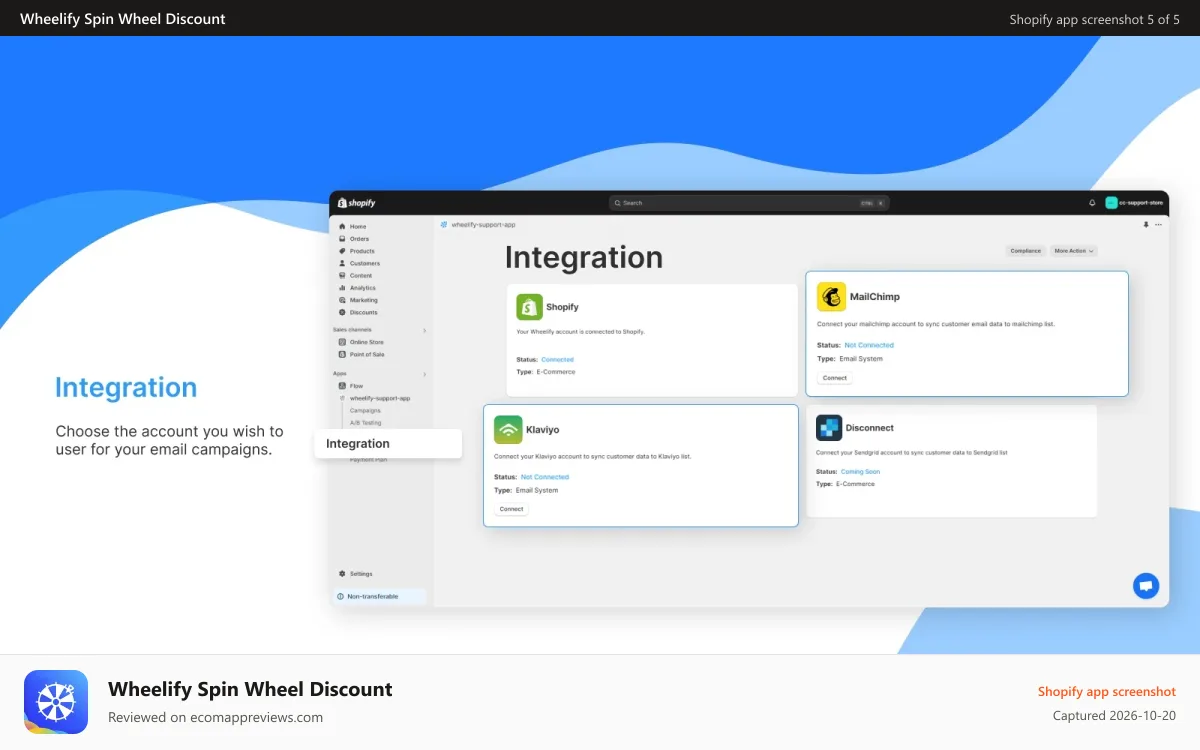
Task: Click the Customers label in sidebar
Action: [365, 263]
